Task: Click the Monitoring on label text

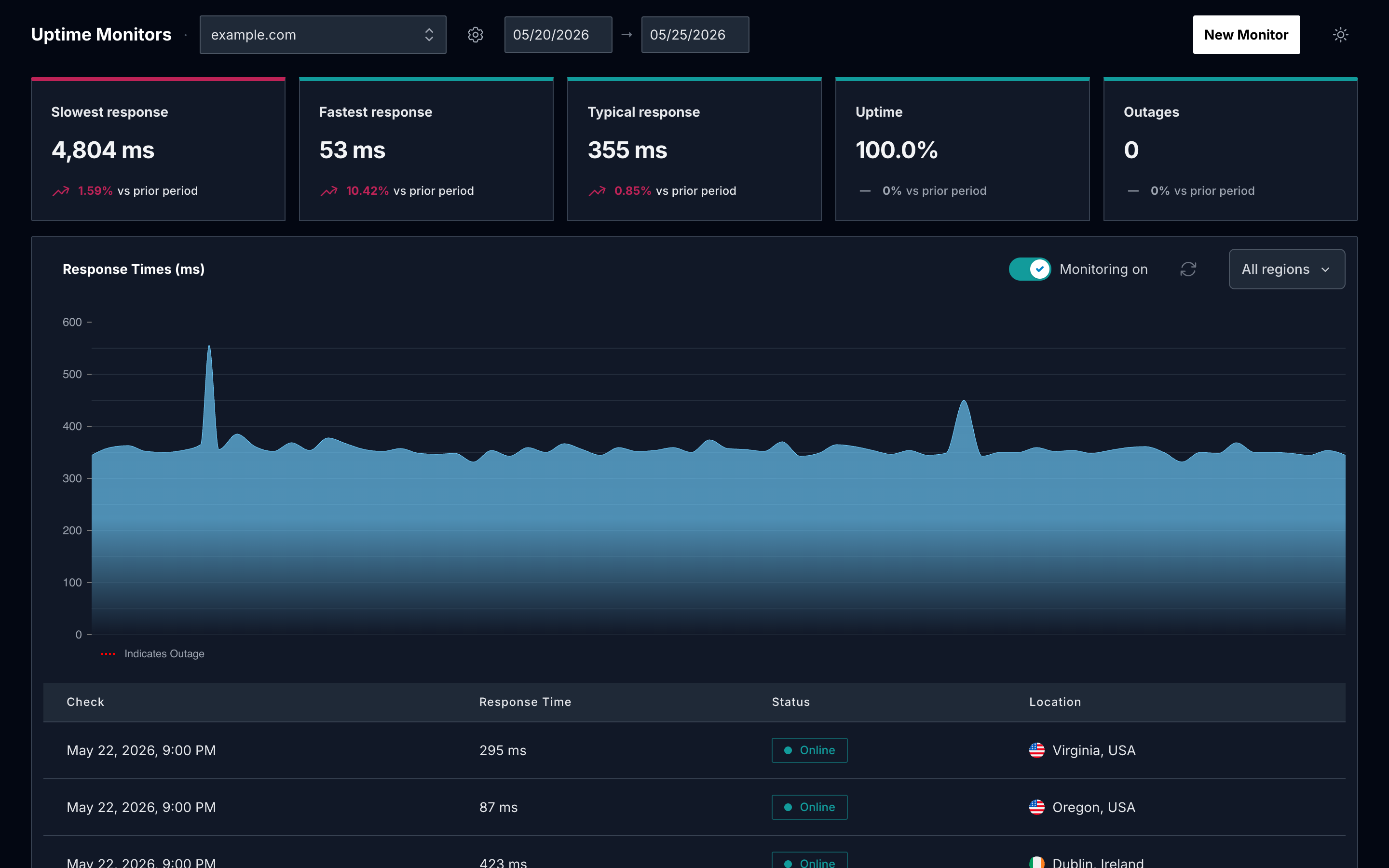Action: pos(1103,269)
